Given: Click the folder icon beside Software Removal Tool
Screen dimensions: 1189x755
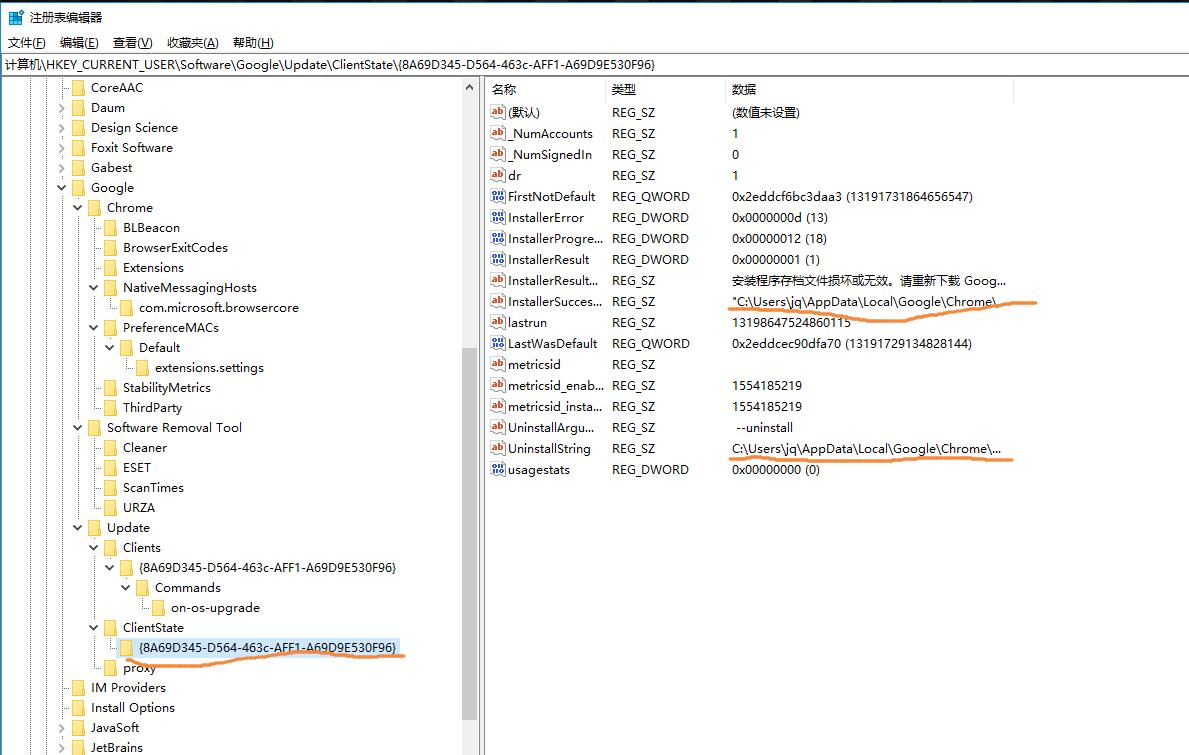Looking at the screenshot, I should (94, 427).
